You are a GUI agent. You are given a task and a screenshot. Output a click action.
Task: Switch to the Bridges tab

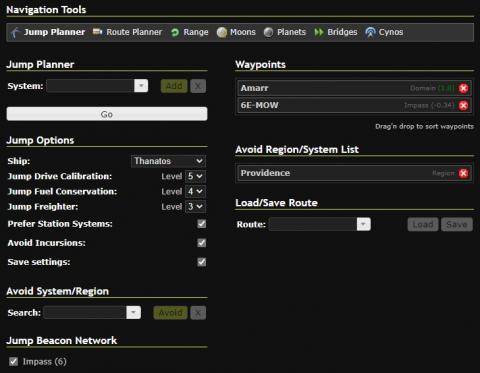pyautogui.click(x=336, y=32)
